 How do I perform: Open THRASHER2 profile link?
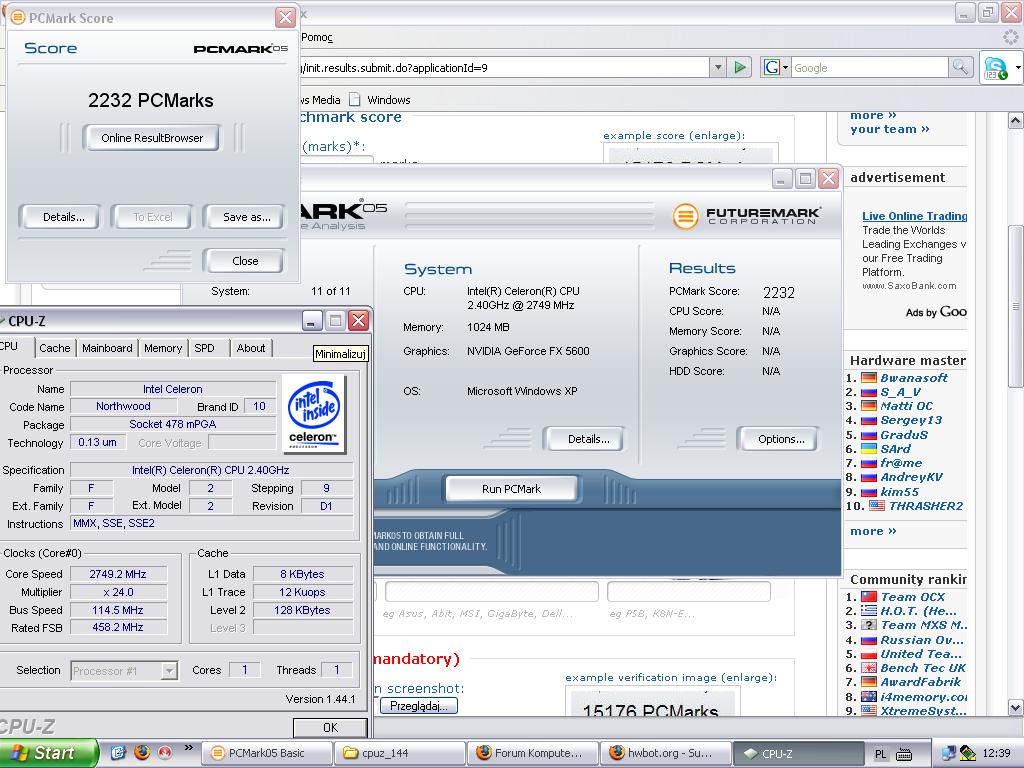click(x=925, y=505)
